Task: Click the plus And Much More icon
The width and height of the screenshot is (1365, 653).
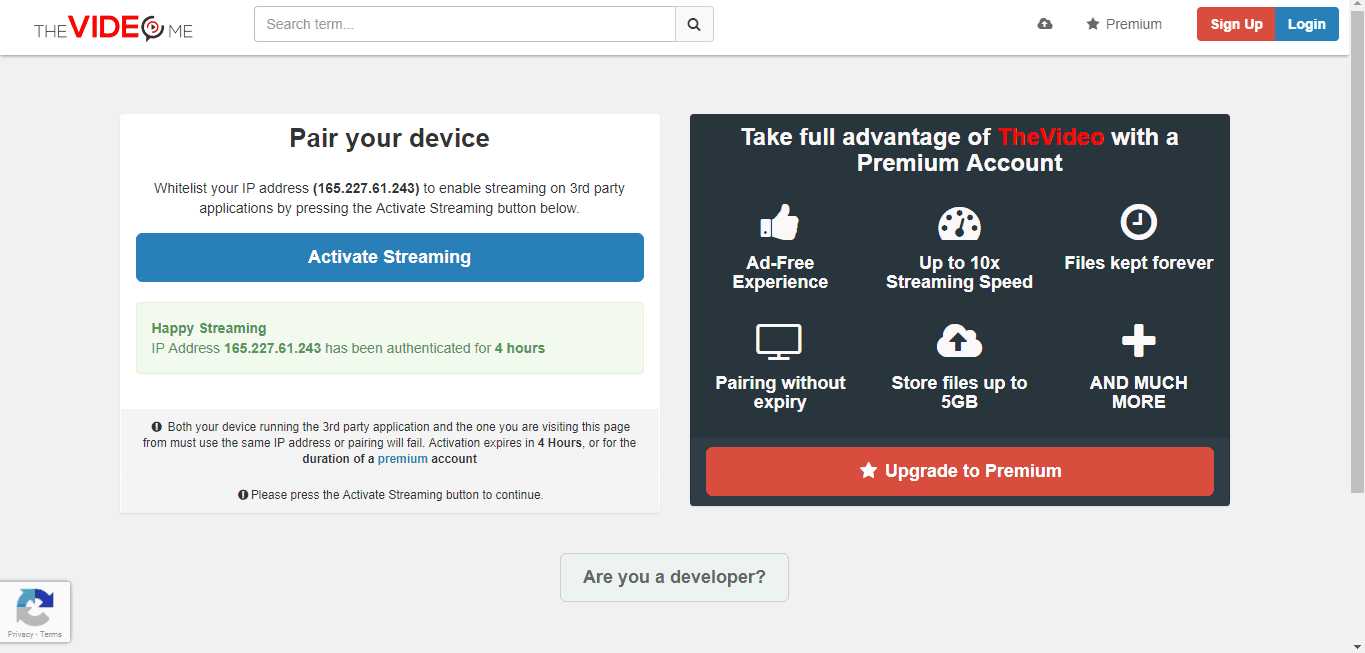Action: [1139, 342]
